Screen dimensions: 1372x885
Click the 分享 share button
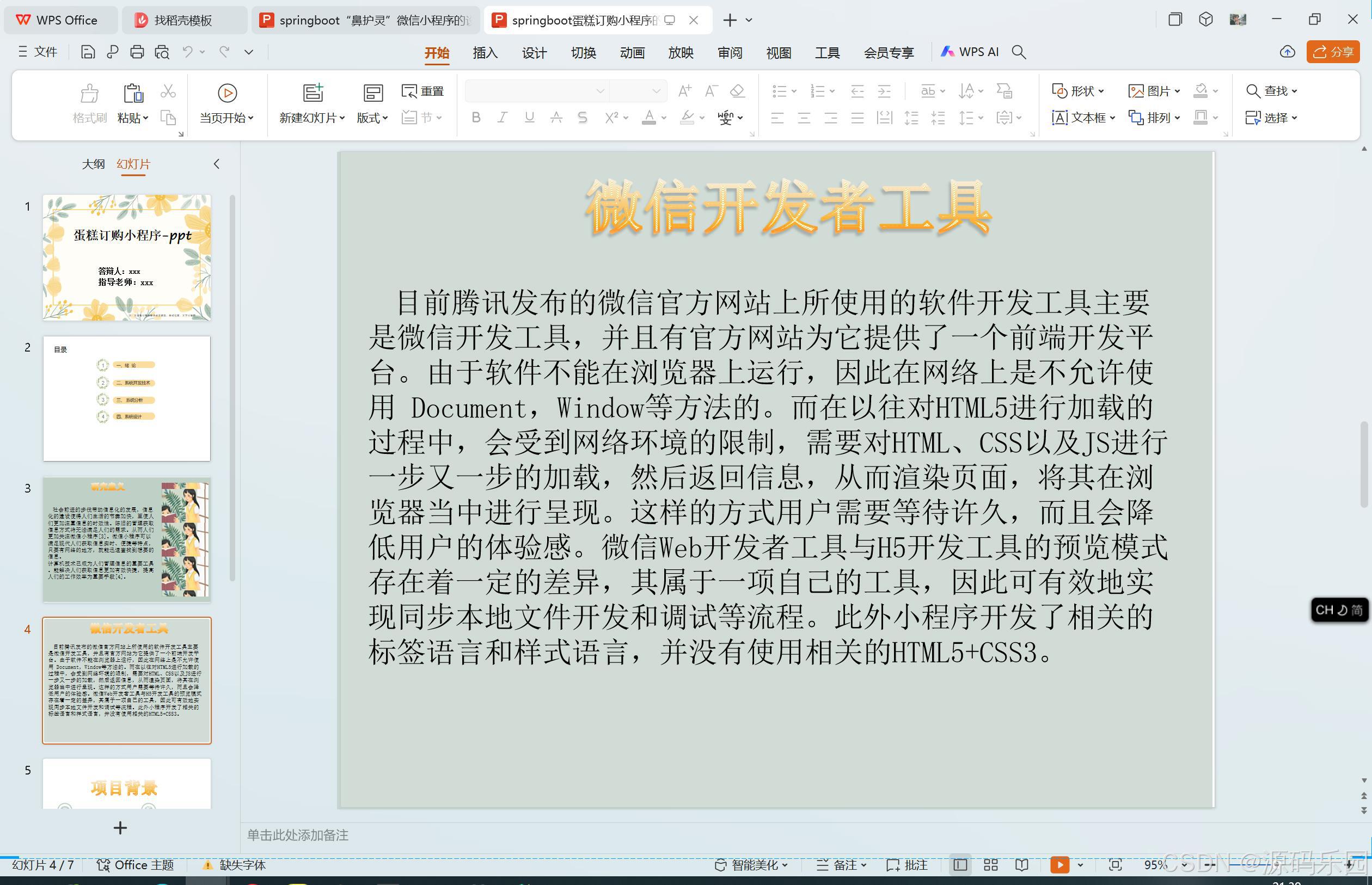[1333, 52]
